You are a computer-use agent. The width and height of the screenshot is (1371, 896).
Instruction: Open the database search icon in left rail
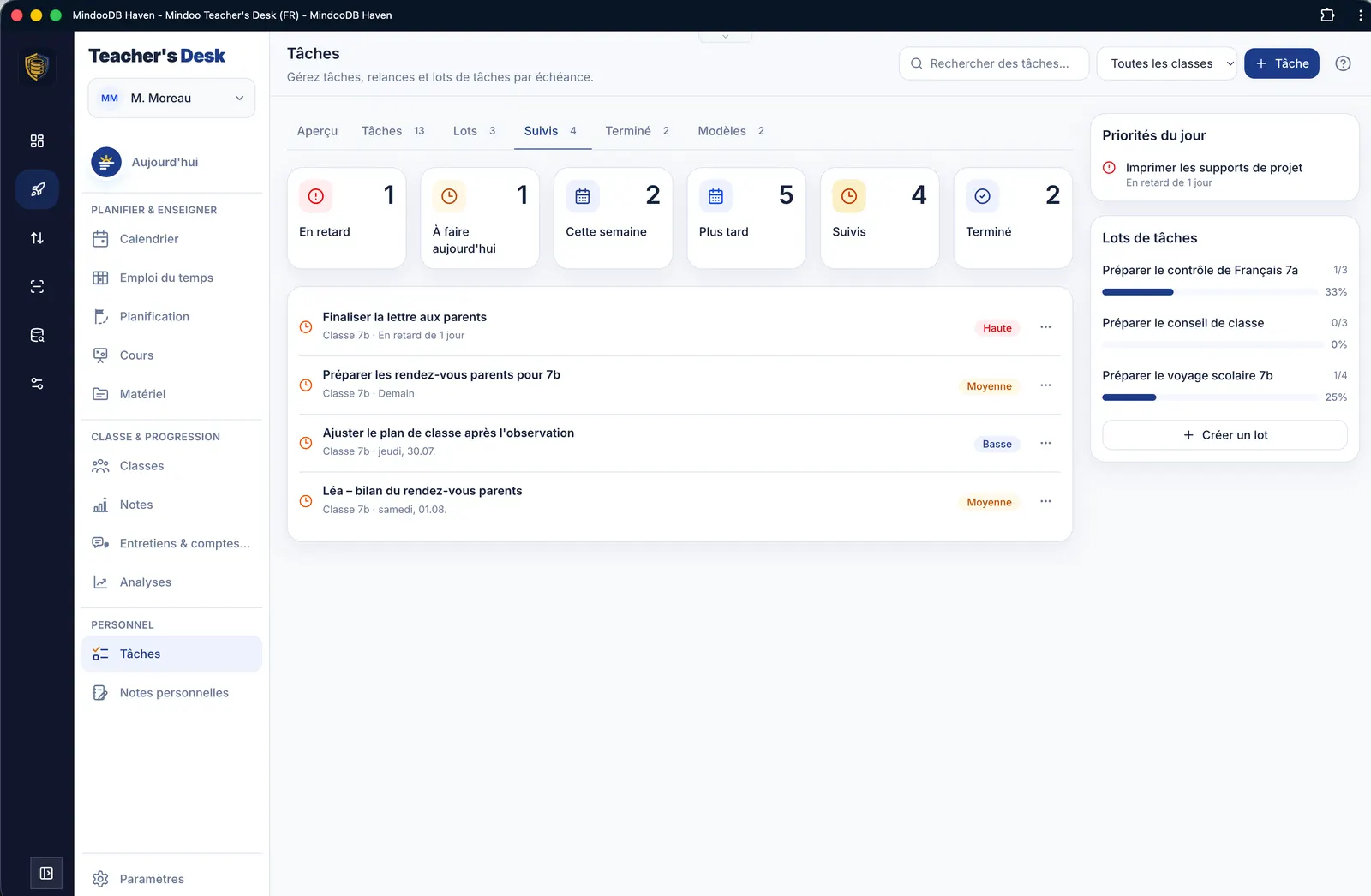37,335
